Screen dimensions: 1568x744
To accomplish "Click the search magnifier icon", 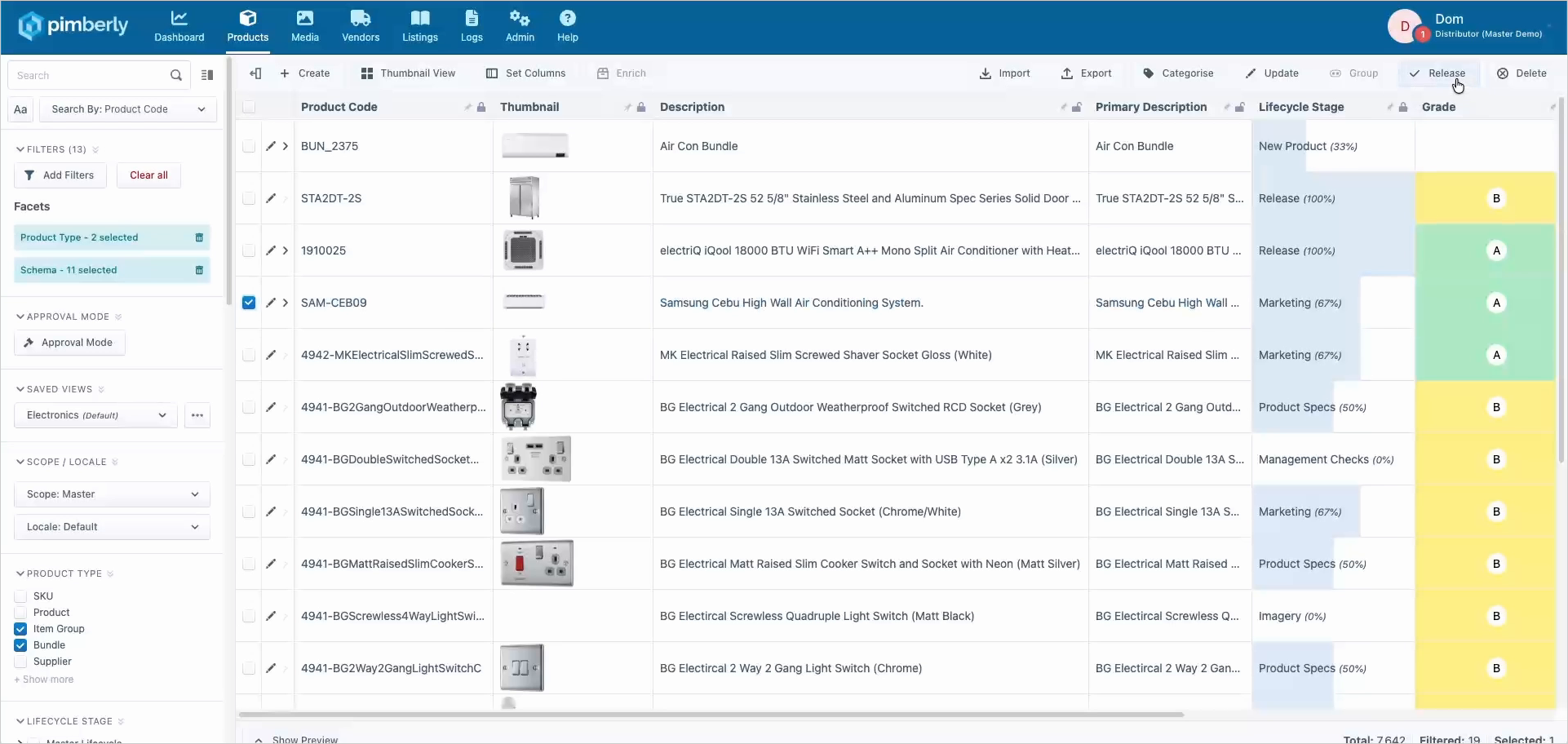I will click(175, 75).
